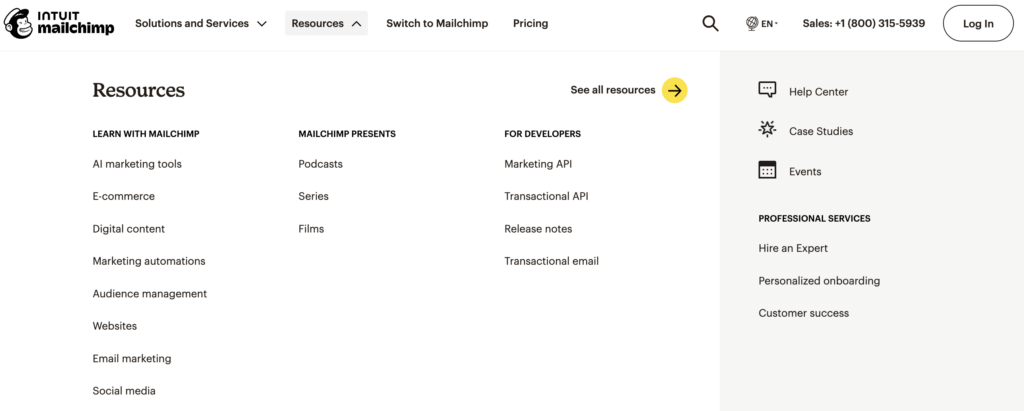Open AI marketing tools link
The image size is (1024, 411).
(137, 164)
